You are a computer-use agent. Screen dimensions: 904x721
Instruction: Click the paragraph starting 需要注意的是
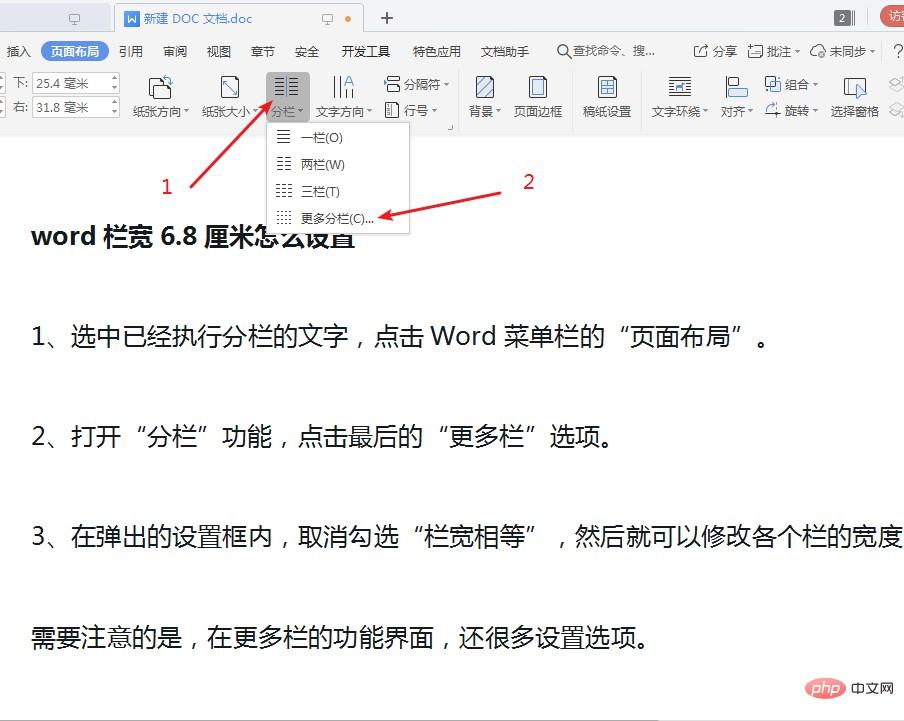(x=340, y=637)
